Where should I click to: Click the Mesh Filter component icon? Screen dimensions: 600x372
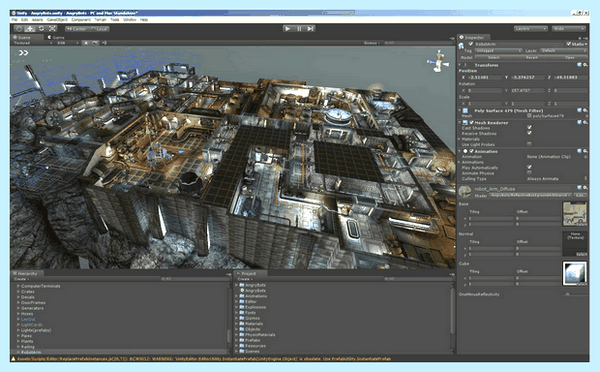click(465, 111)
